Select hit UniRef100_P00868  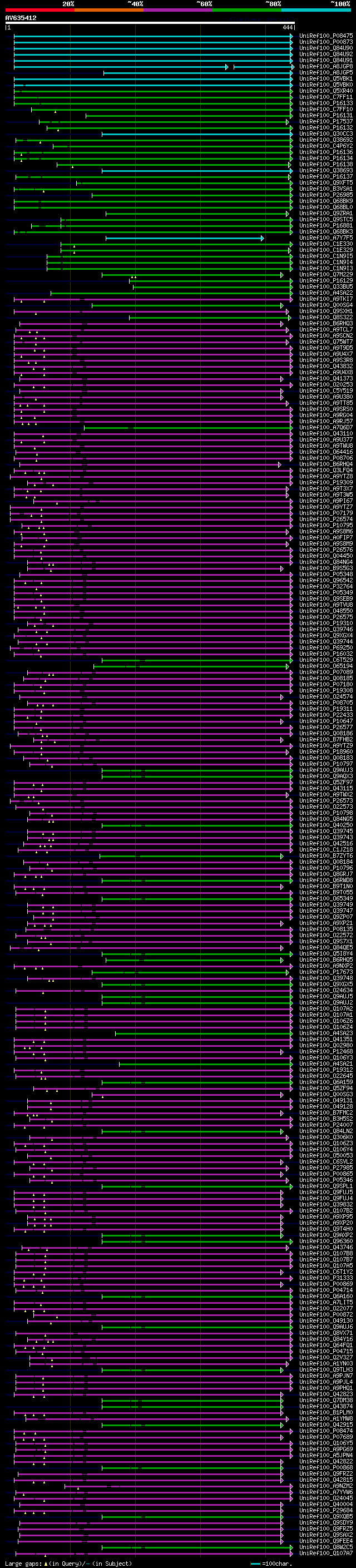pyautogui.click(x=326, y=1467)
